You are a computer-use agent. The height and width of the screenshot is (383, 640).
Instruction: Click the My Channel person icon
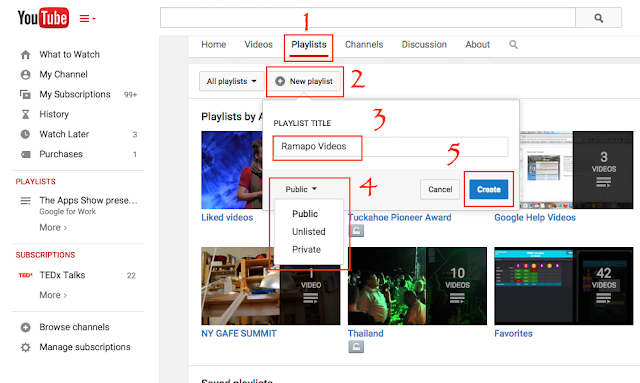coord(25,74)
